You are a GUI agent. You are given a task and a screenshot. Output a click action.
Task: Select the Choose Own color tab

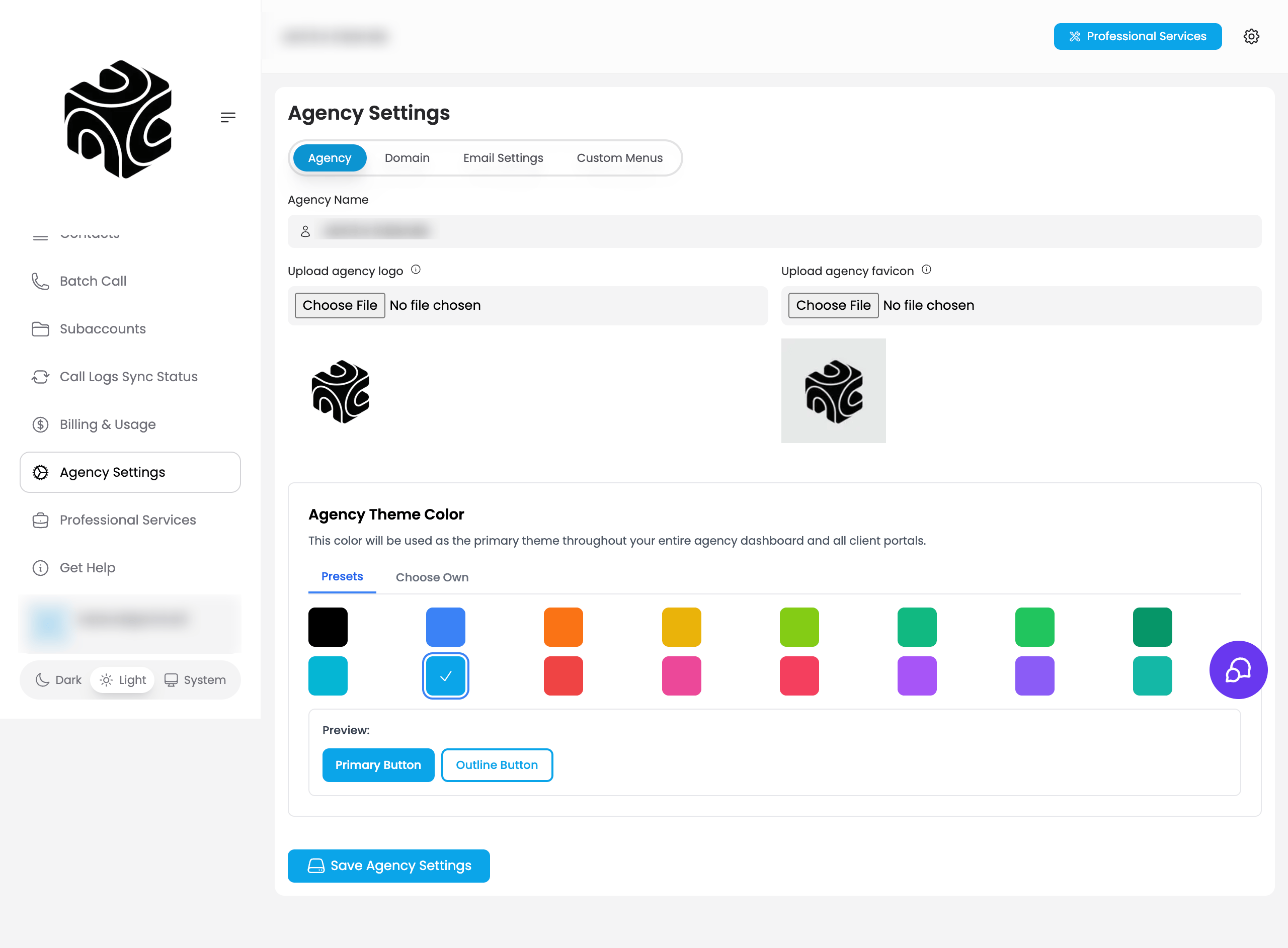coord(432,577)
